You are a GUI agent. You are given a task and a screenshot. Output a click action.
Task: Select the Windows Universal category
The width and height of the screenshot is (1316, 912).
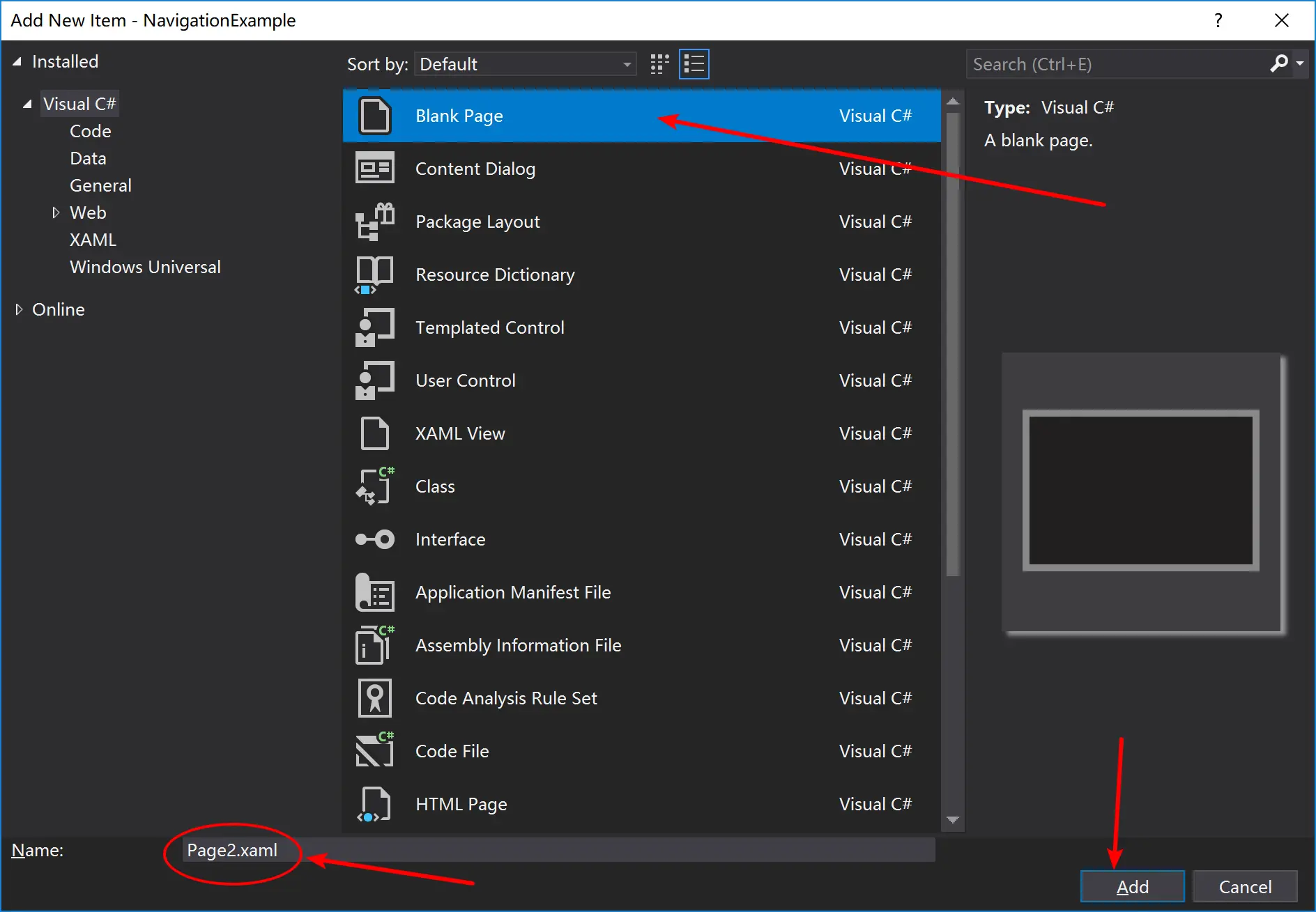coord(145,267)
